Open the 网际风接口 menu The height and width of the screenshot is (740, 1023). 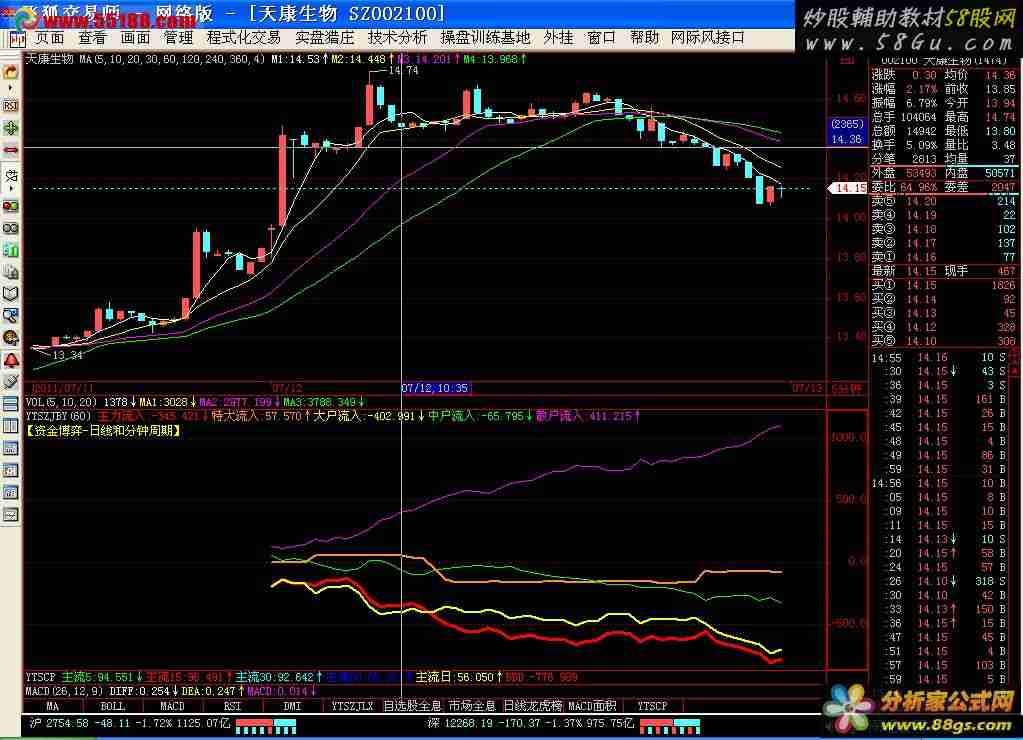[708, 38]
